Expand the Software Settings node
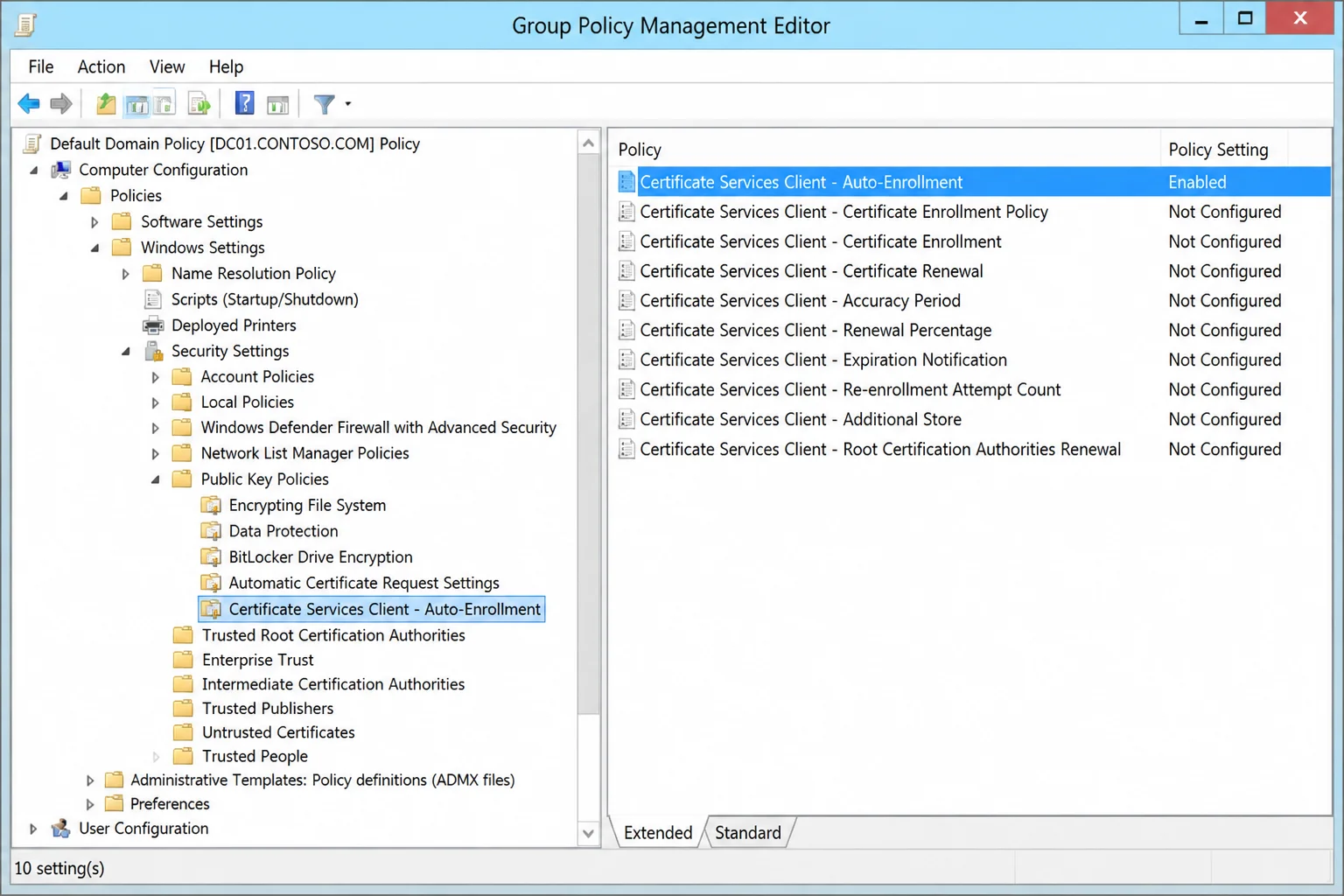 94,222
